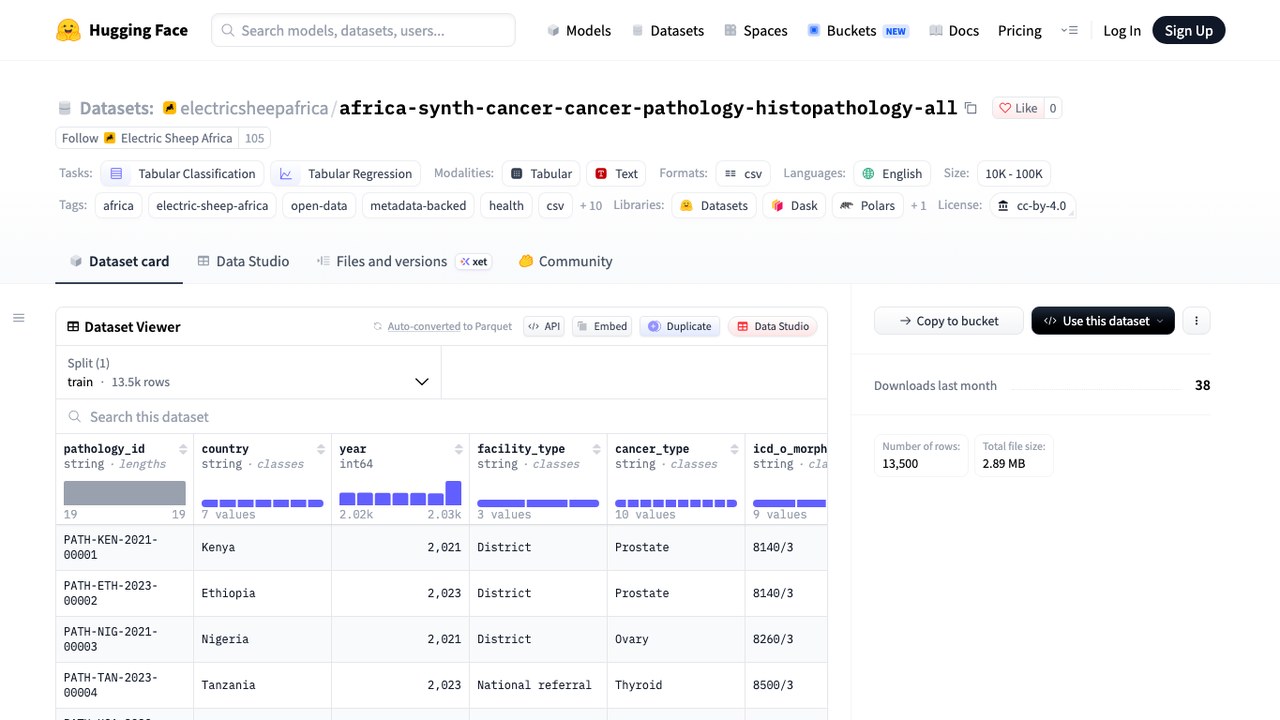Click the Copy to bucket button

coord(948,321)
